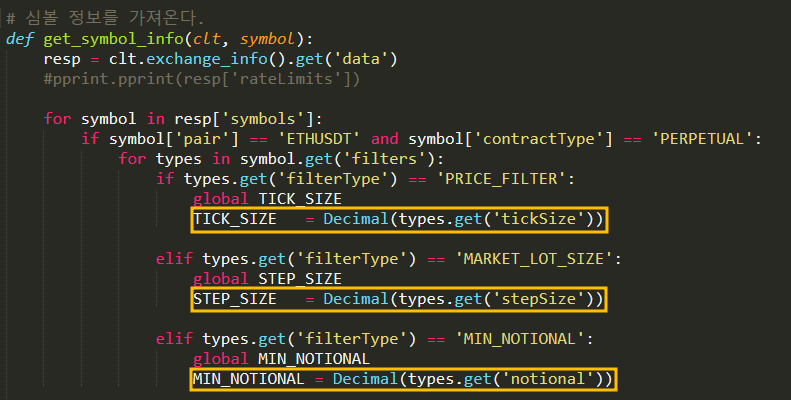Click the TICK_SIZE assignment variable
791x400 pixels.
coord(235,219)
